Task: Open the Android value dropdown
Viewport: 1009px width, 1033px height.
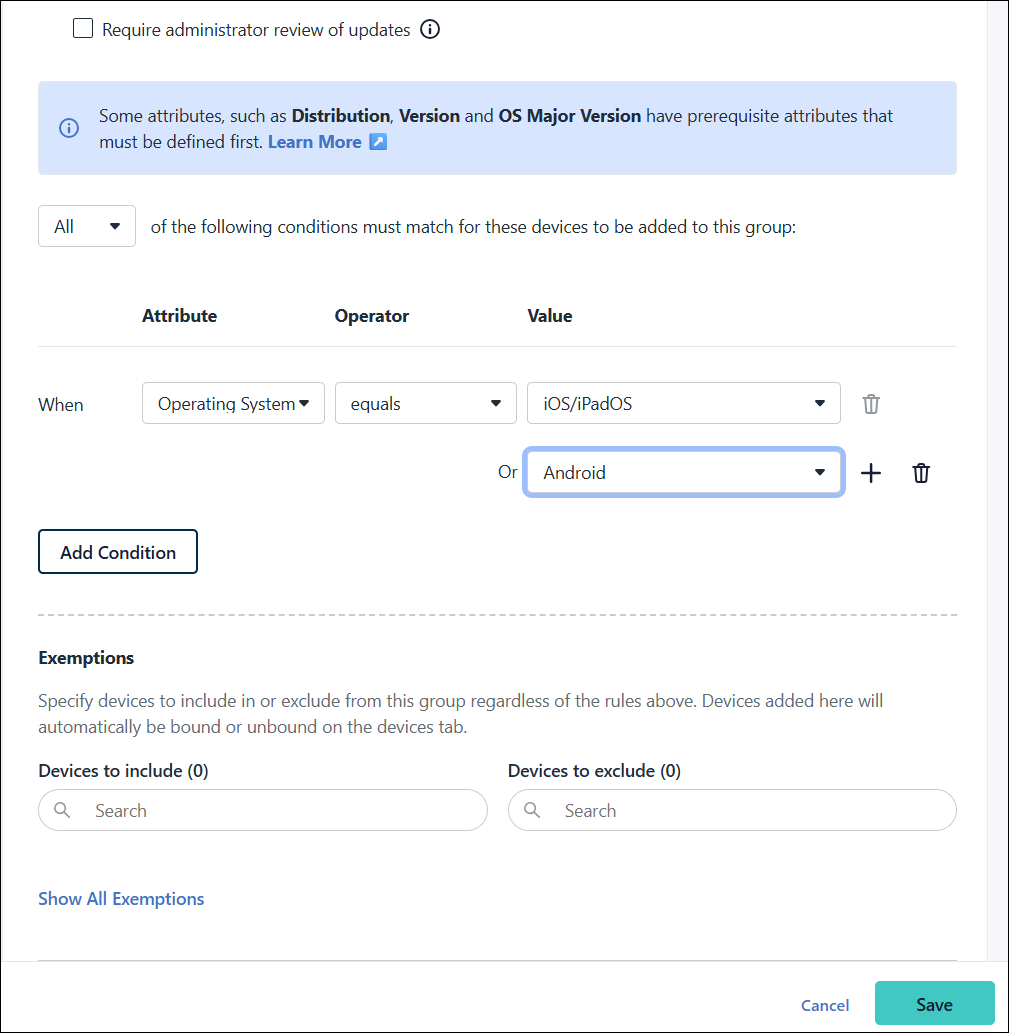Action: tap(683, 472)
